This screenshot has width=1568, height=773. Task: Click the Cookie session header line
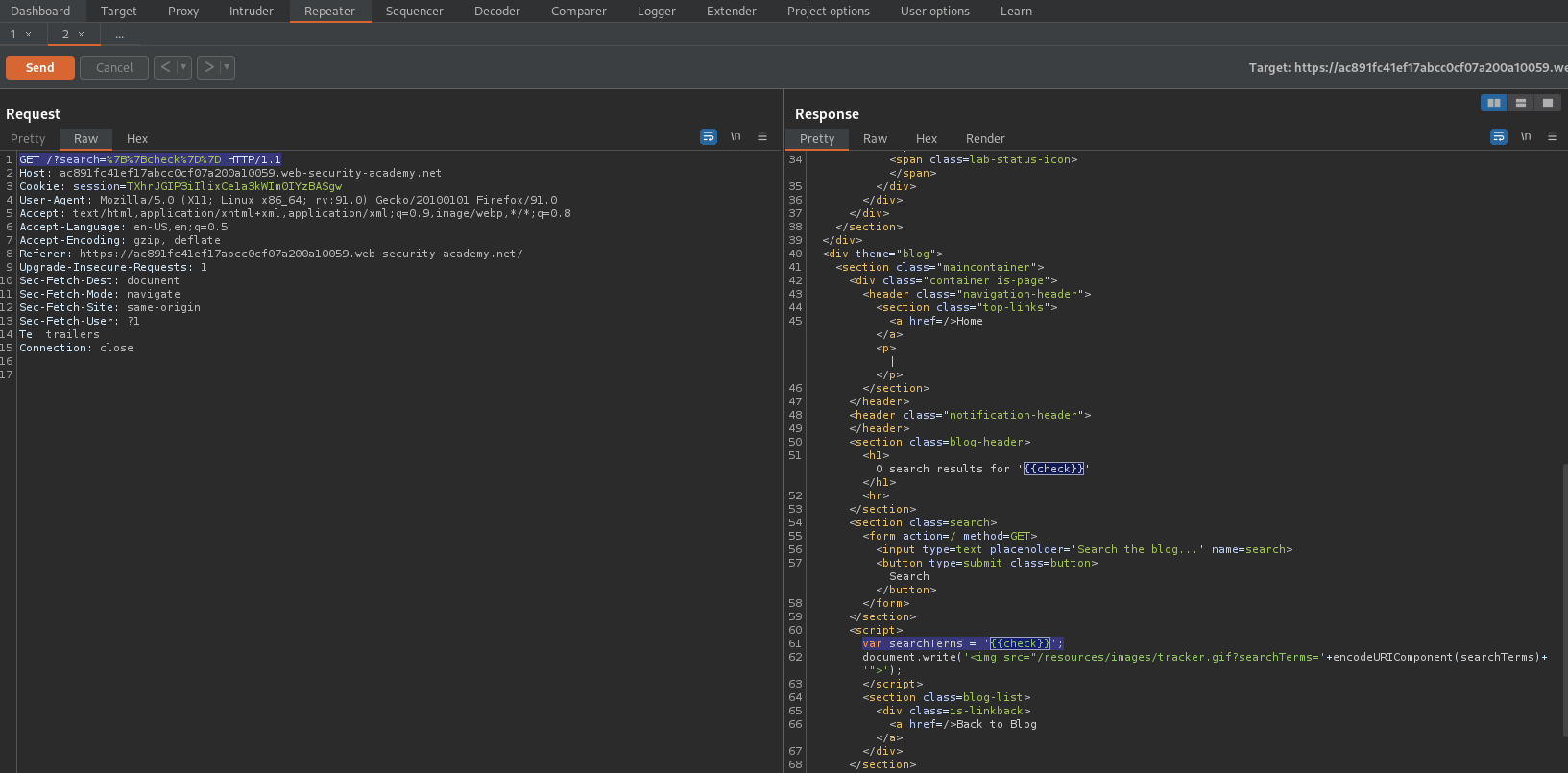(x=181, y=187)
